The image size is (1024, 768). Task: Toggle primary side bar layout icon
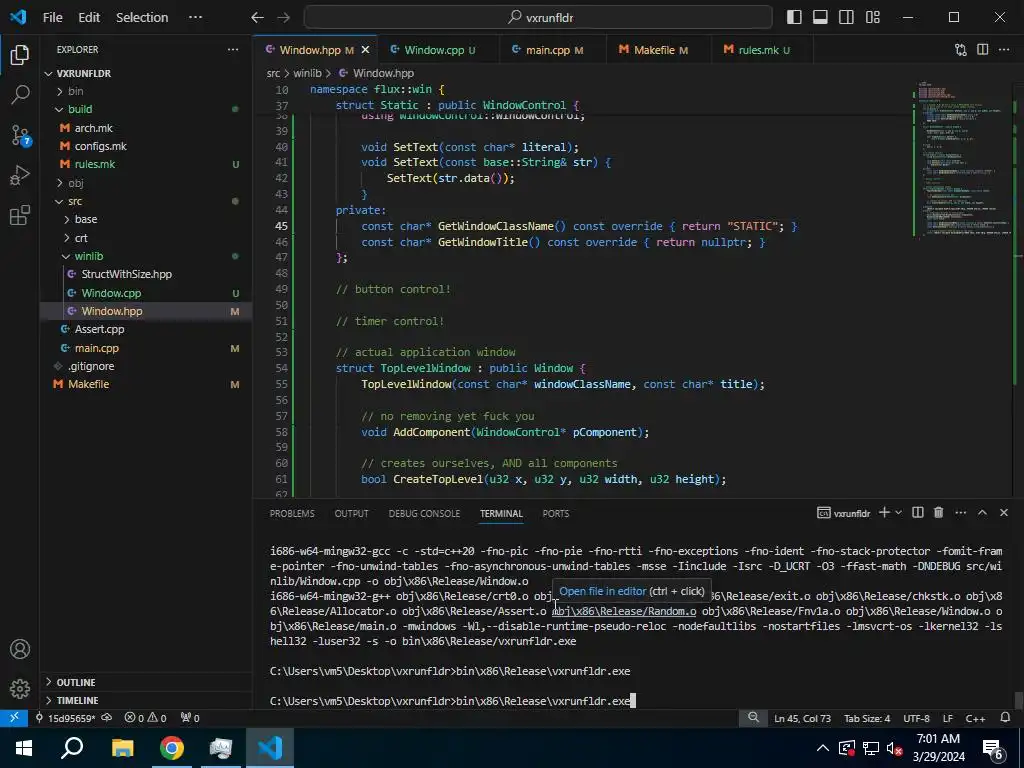point(794,17)
